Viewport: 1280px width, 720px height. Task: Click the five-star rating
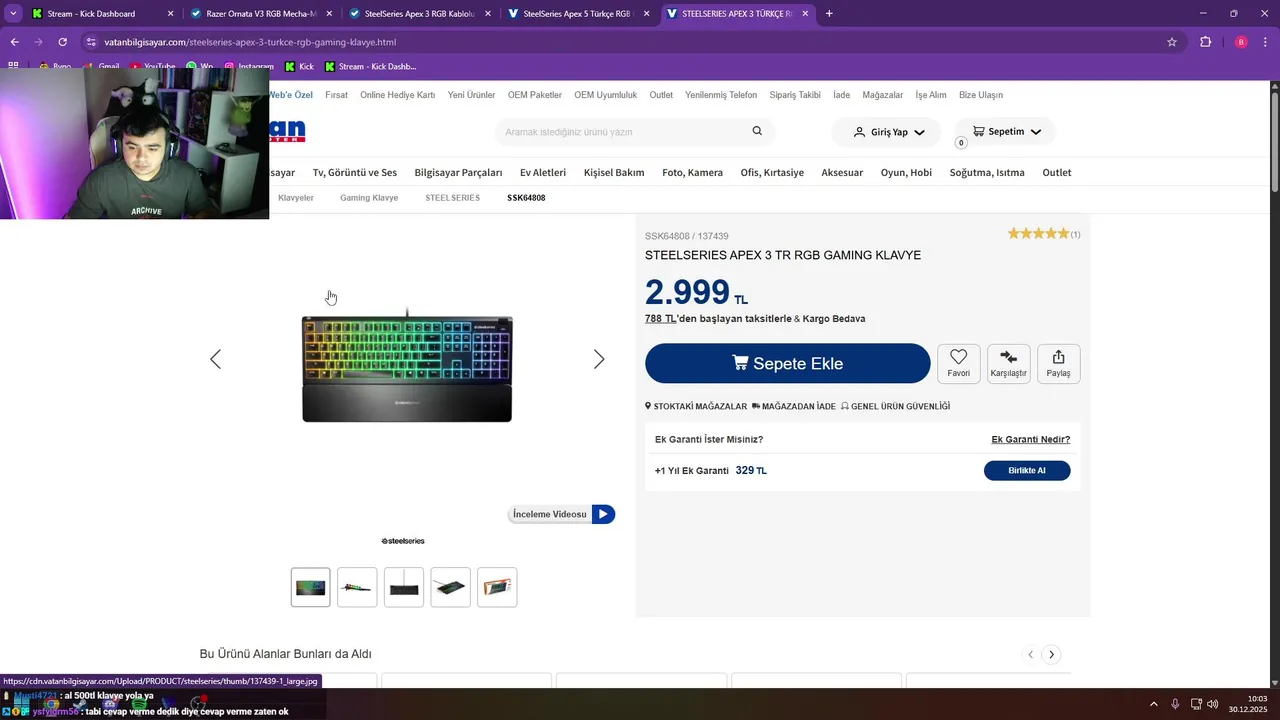(x=1038, y=234)
